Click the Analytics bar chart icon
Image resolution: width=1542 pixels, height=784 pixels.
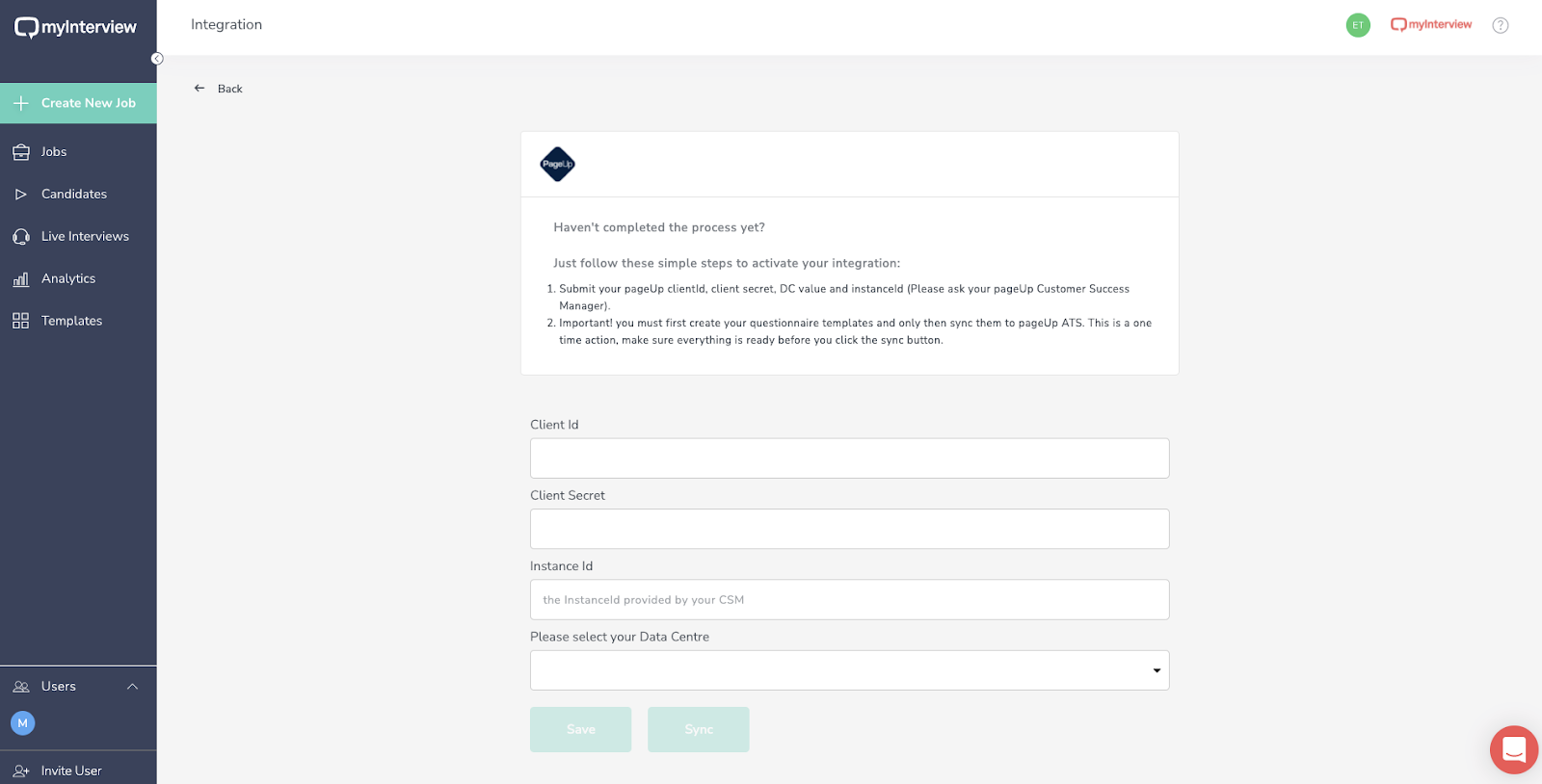pyautogui.click(x=21, y=279)
